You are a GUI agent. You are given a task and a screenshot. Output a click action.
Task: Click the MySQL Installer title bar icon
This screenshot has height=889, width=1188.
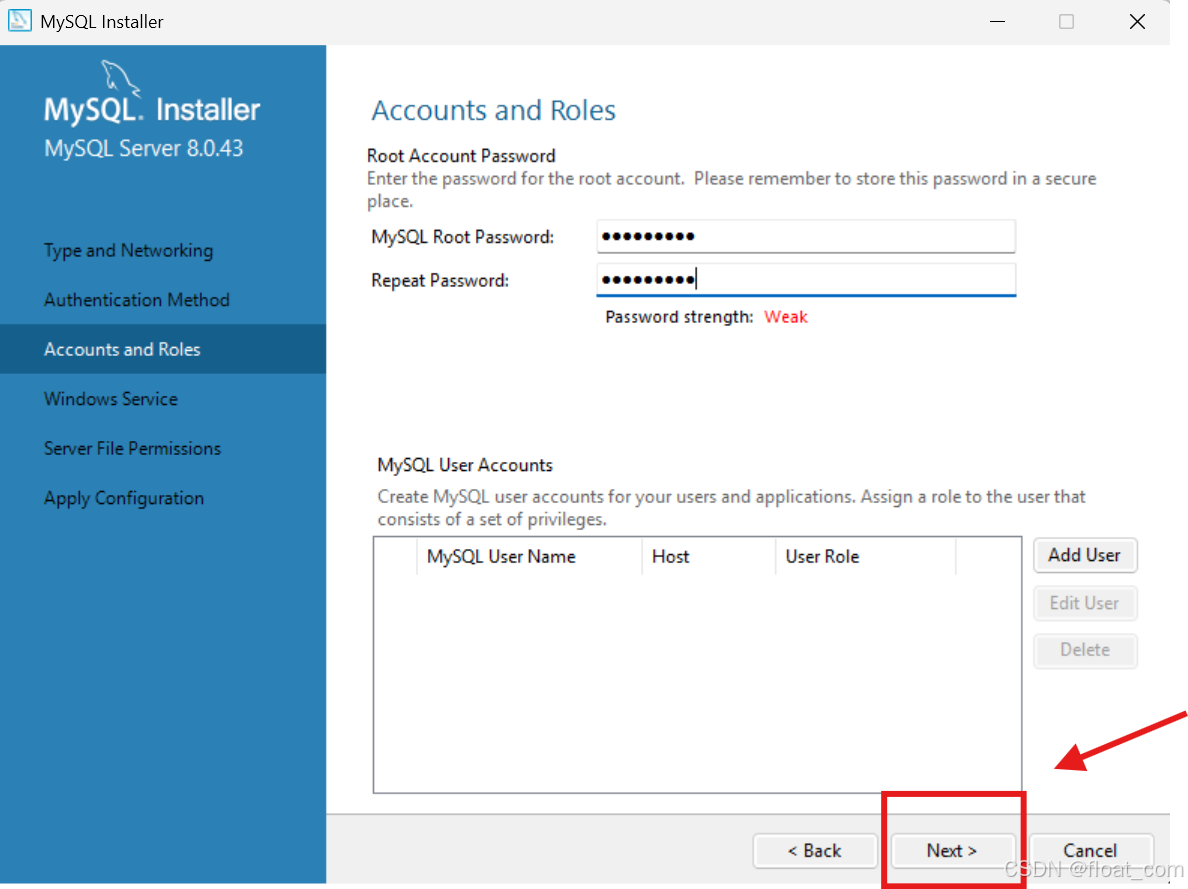20,20
